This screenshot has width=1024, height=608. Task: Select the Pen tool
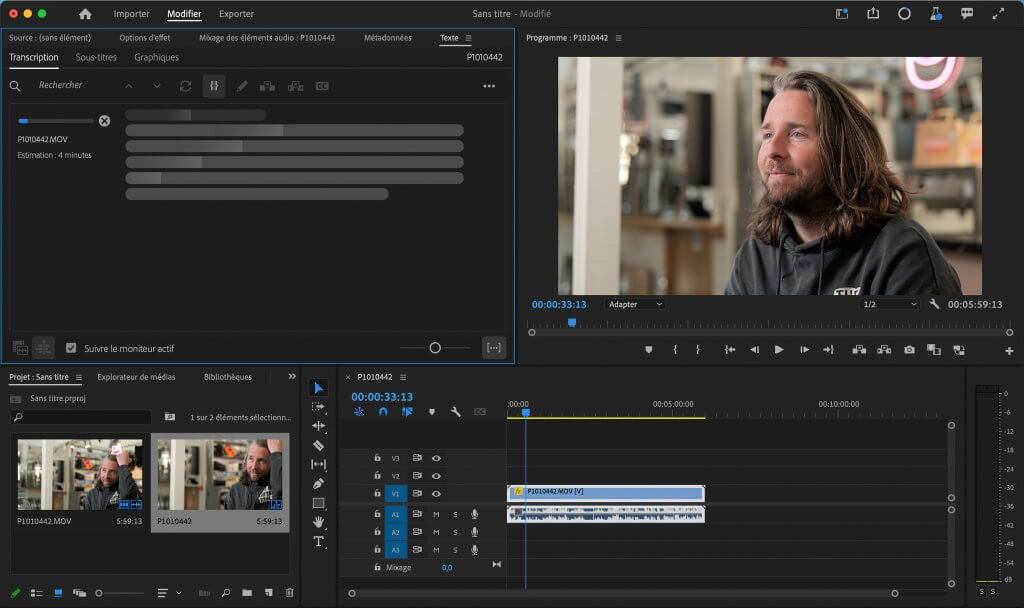(318, 481)
